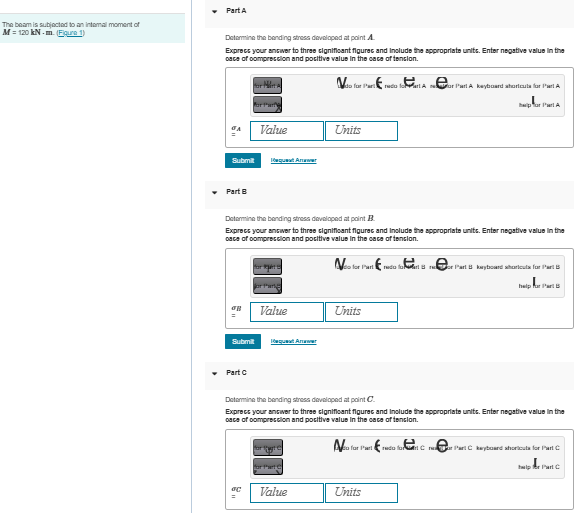Open keyboard shortcuts for Part A
Viewport: 576px width, 513px height.
[518, 86]
